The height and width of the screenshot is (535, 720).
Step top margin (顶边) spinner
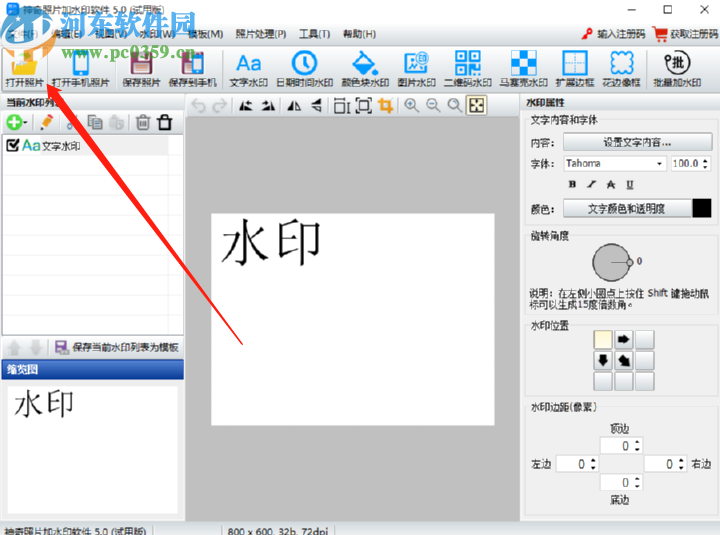[x=637, y=445]
